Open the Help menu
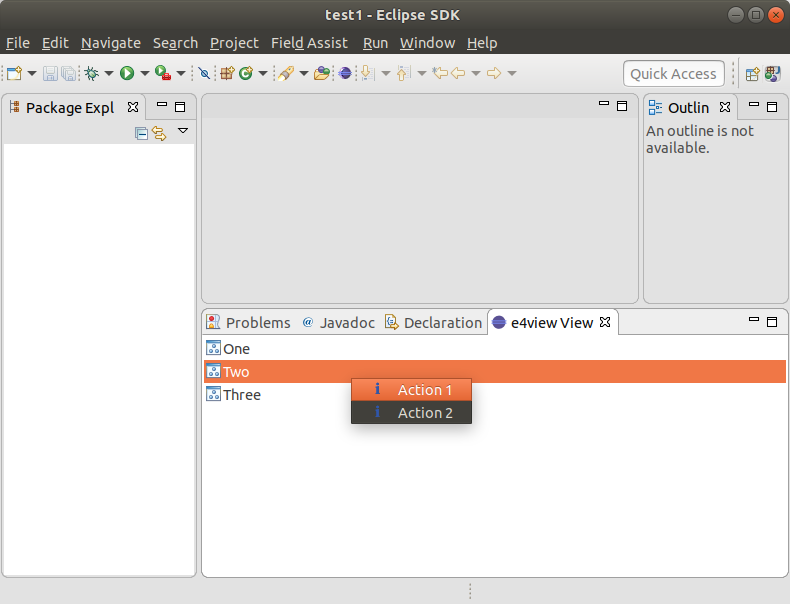 [x=482, y=43]
